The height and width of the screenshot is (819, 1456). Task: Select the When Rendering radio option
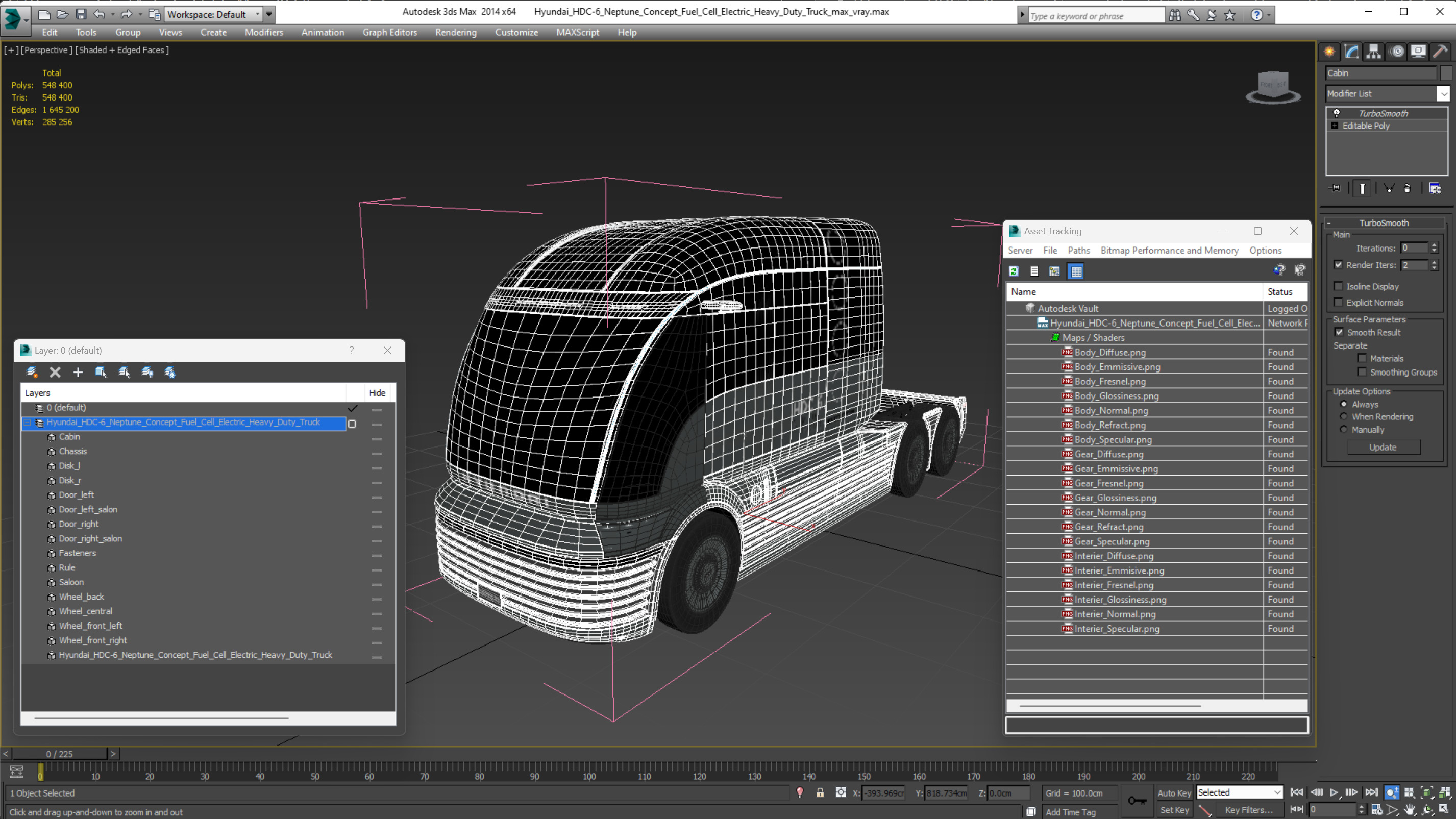click(1344, 416)
